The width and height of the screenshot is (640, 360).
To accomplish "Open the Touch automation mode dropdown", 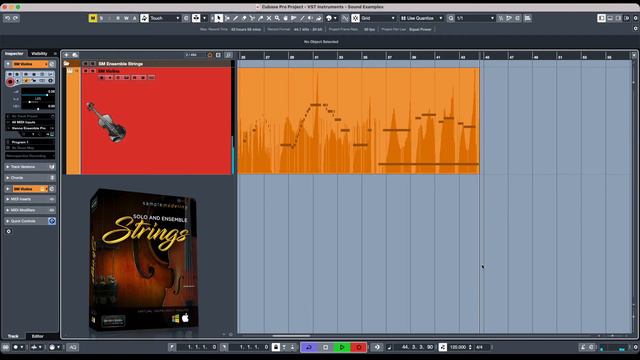I will click(164, 18).
